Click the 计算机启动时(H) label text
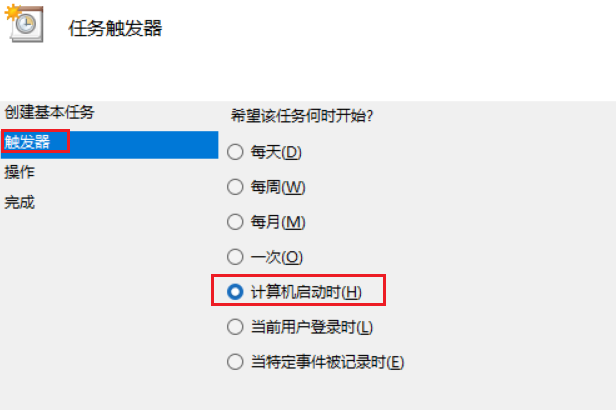Screen dimensions: 616x410 306,292
